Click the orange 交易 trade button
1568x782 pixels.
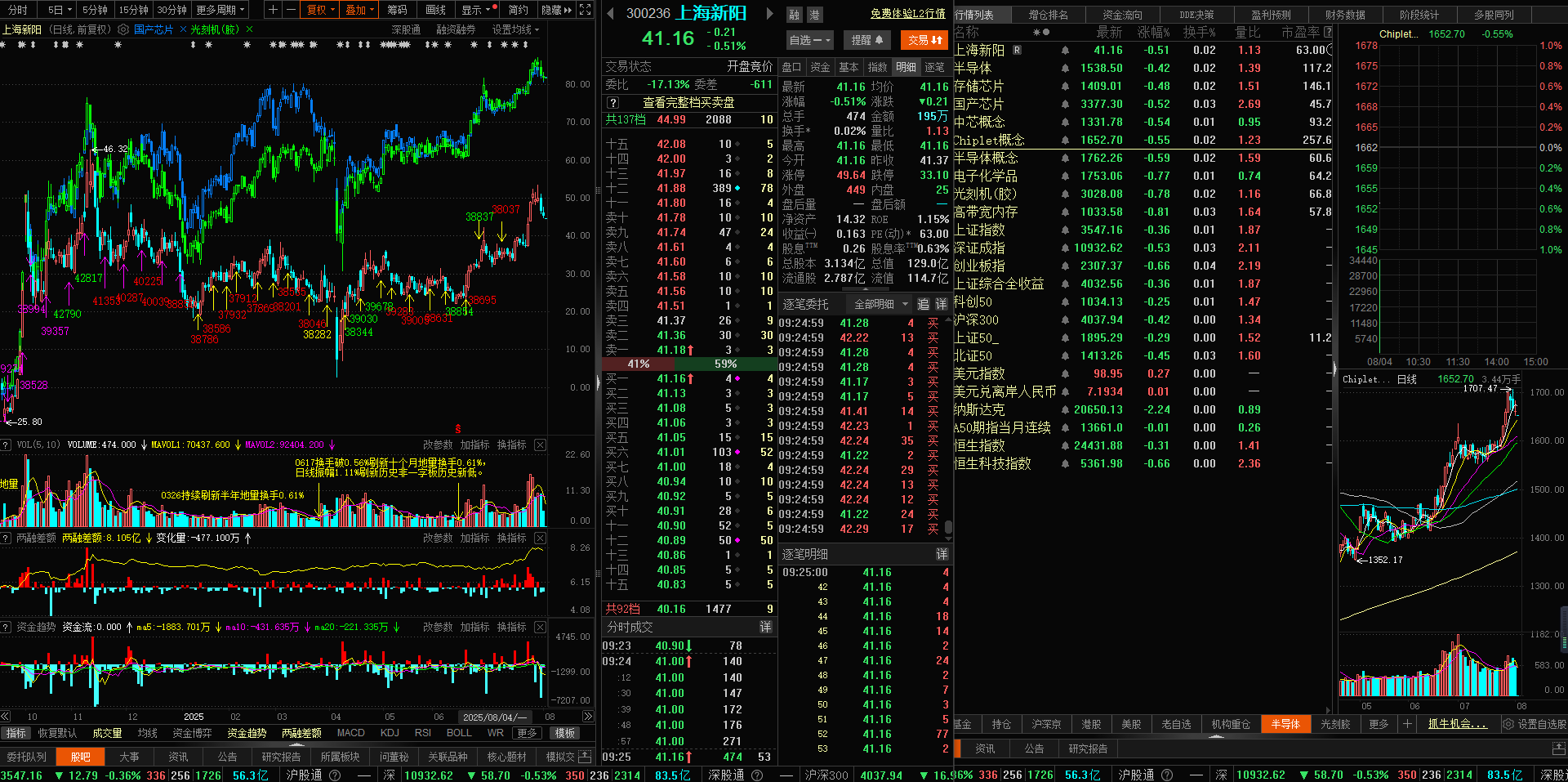(924, 39)
